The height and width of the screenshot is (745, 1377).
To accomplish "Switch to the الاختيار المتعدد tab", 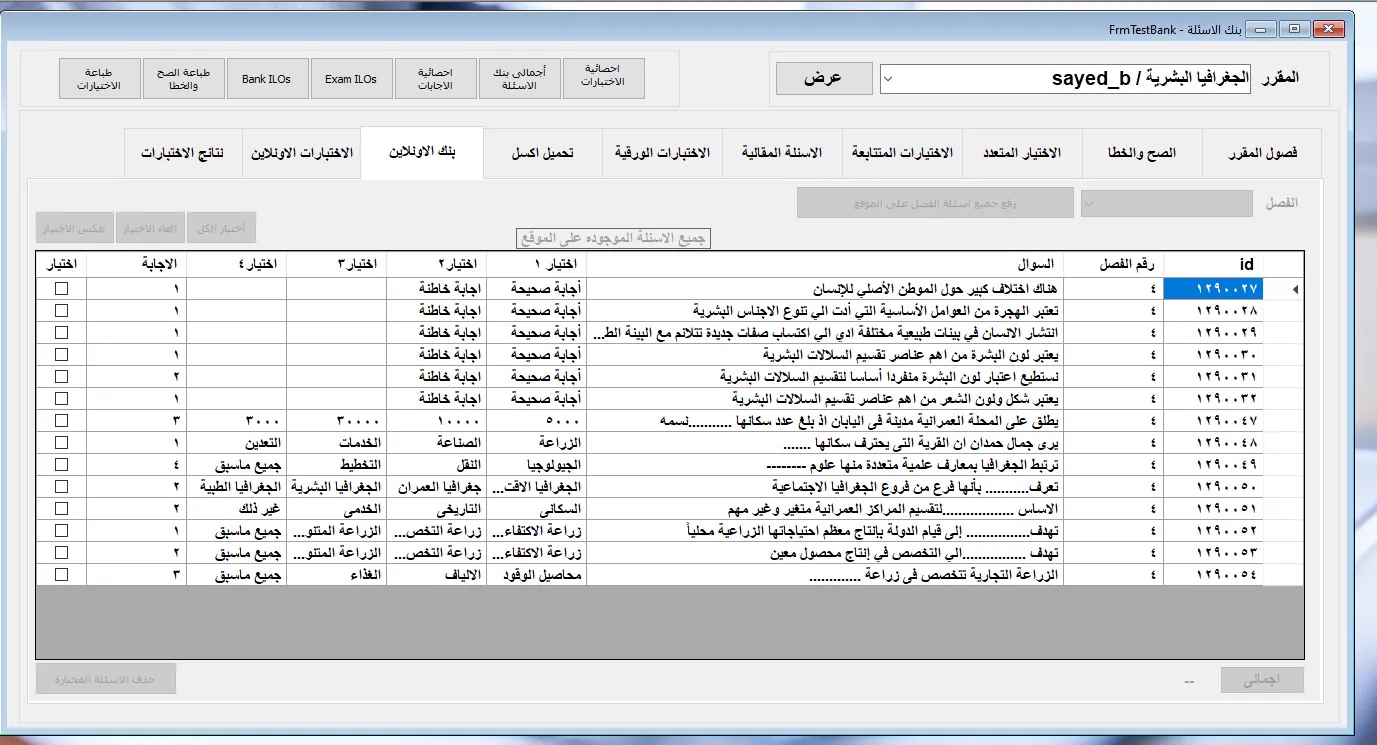I will click(x=1021, y=153).
